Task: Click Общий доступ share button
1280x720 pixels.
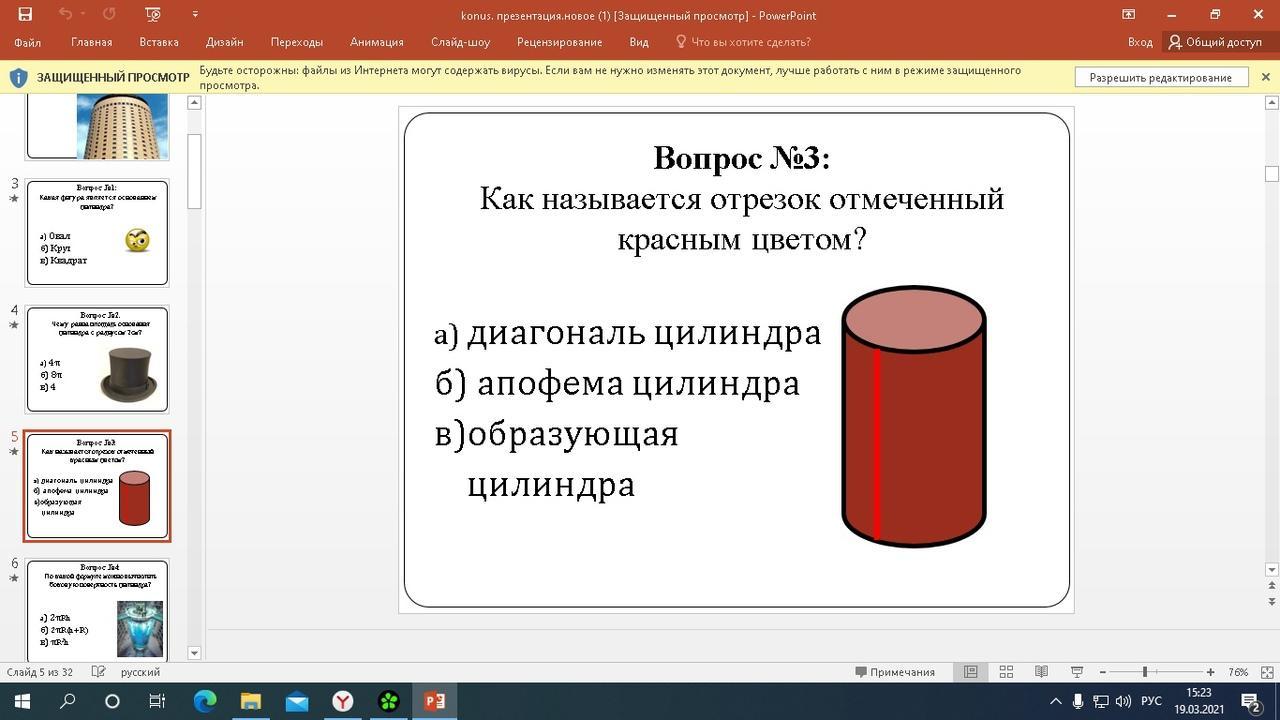Action: click(1215, 42)
